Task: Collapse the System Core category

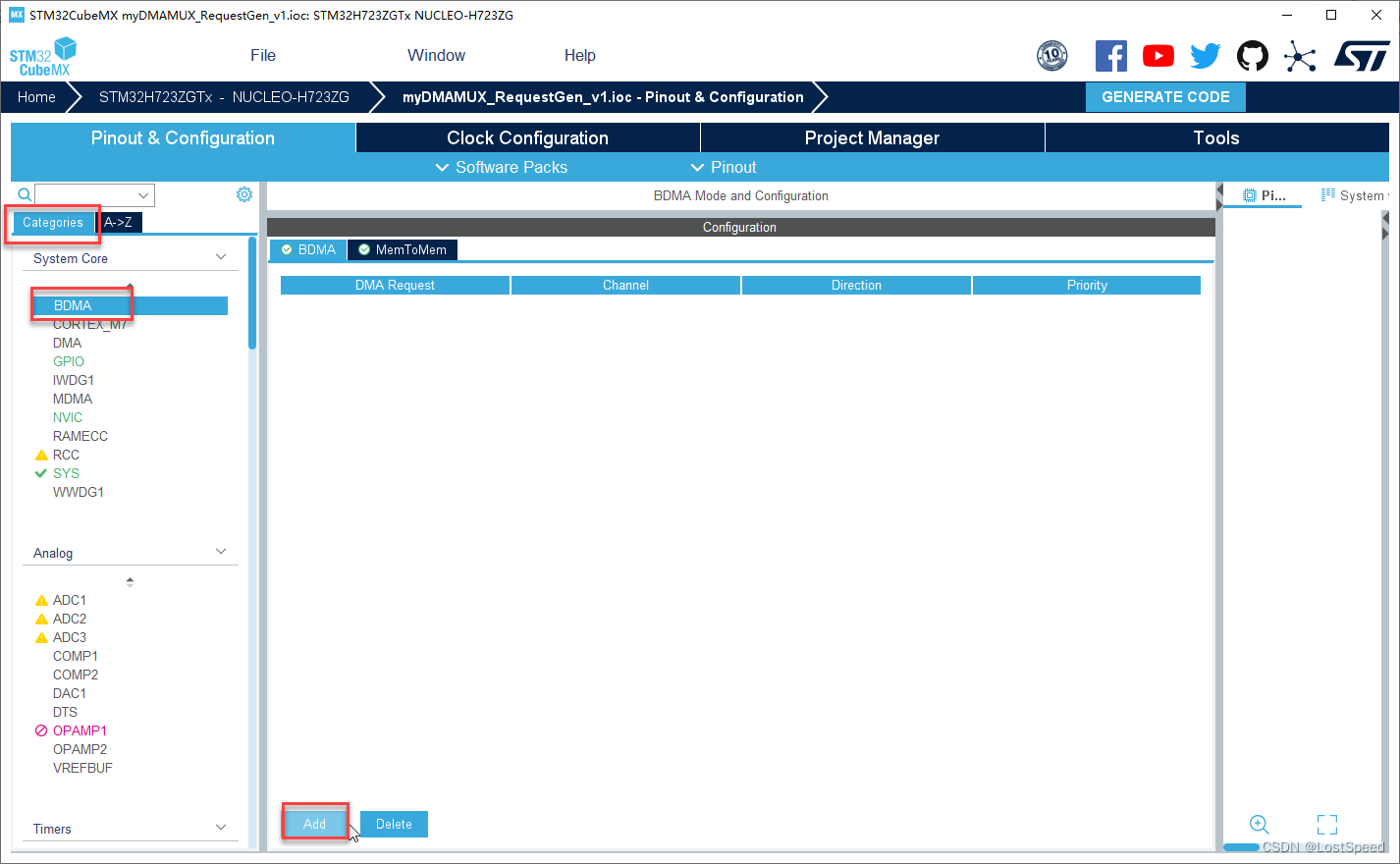Action: tap(221, 257)
